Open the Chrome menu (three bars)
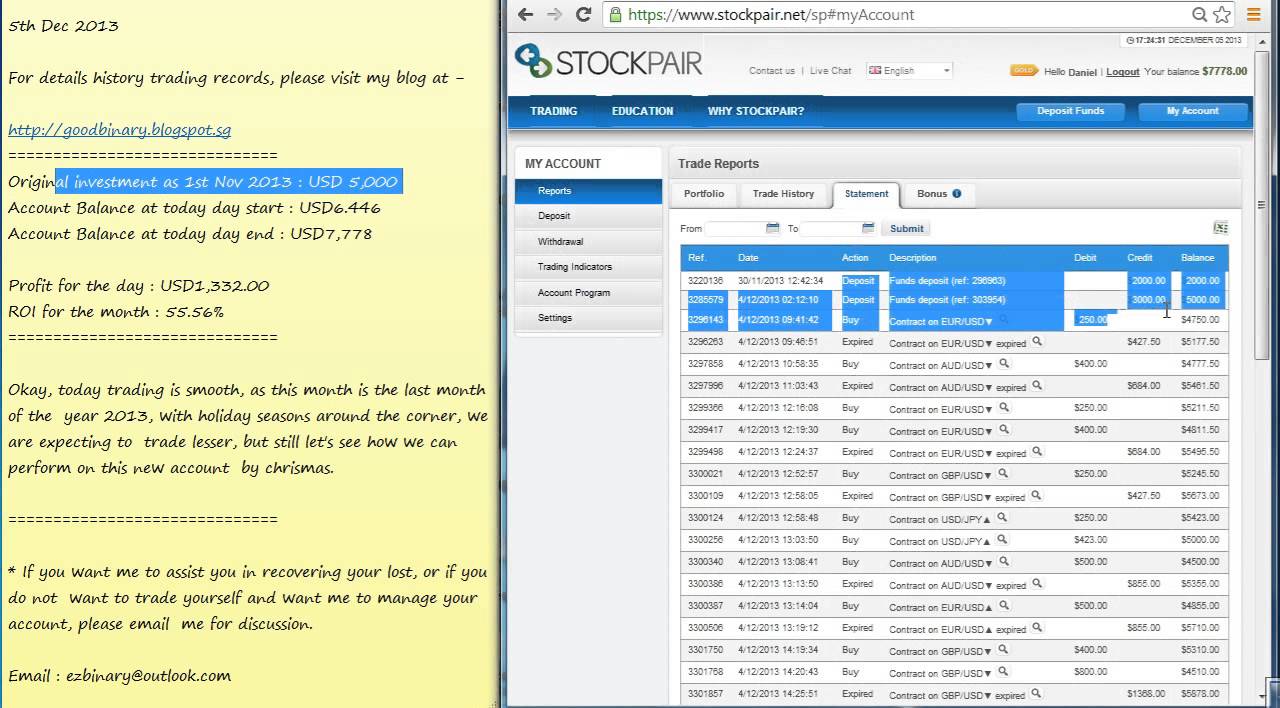The width and height of the screenshot is (1280, 708). click(1254, 15)
